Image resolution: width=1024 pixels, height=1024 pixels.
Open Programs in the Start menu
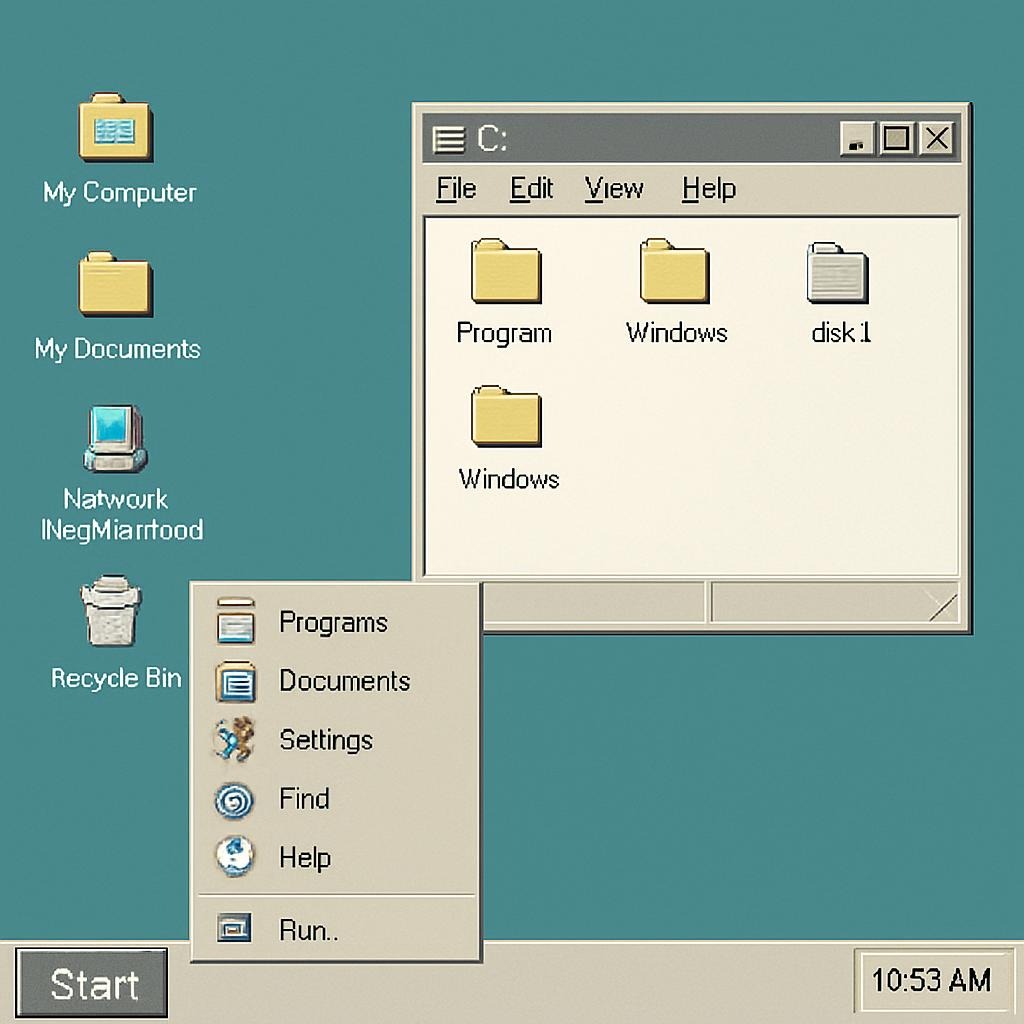pos(332,623)
